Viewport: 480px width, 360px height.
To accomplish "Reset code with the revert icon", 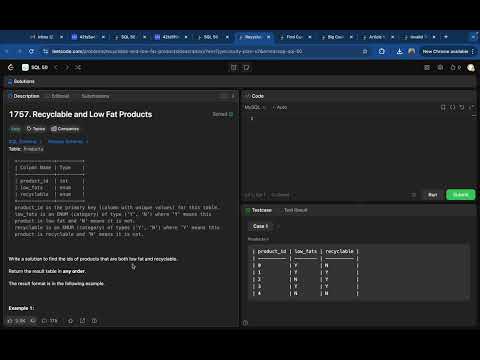I will click(x=462, y=107).
